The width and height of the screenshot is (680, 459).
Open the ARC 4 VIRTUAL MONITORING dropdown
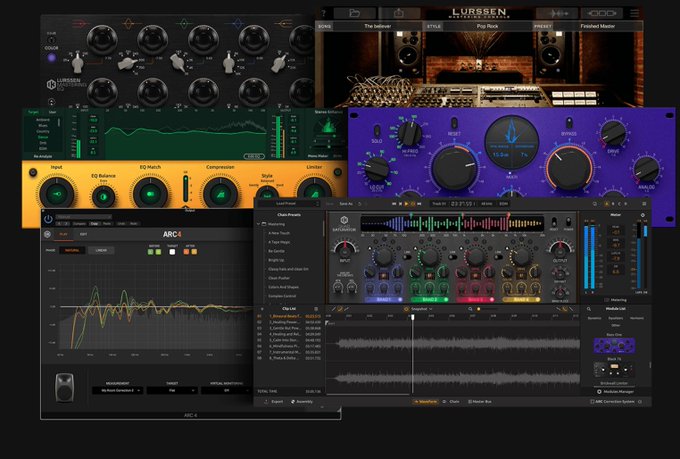point(226,390)
